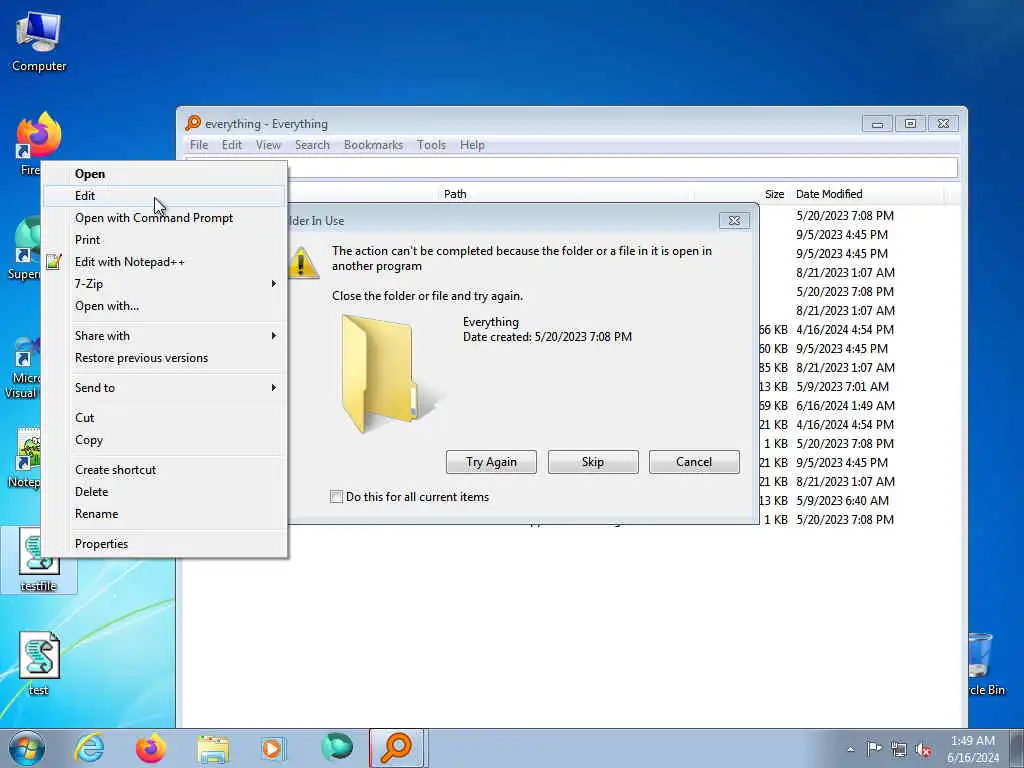Open Properties from the context menu

click(165, 544)
